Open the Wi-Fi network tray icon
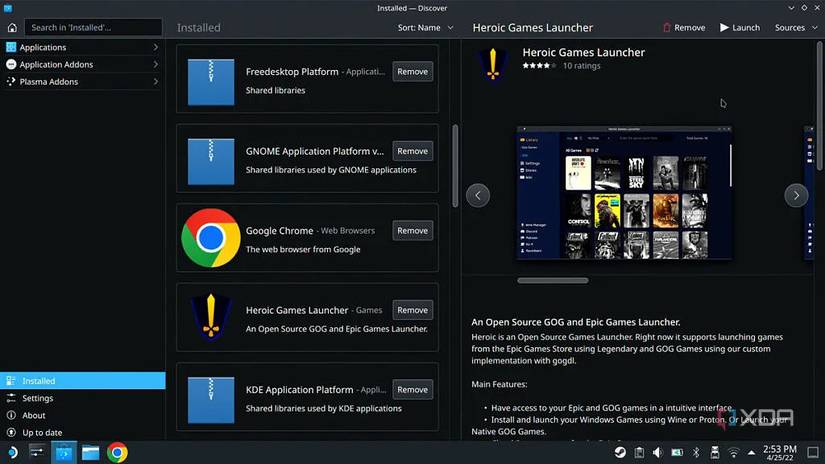The height and width of the screenshot is (464, 825). pos(733,452)
